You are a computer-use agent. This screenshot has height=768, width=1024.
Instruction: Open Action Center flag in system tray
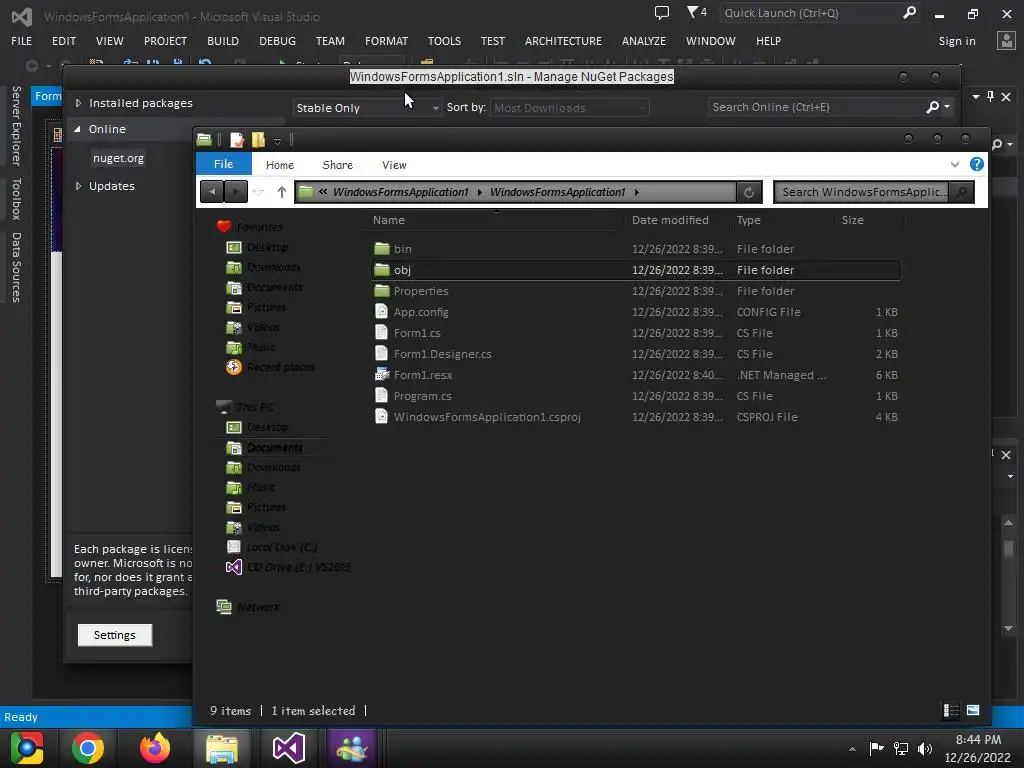tap(876, 748)
